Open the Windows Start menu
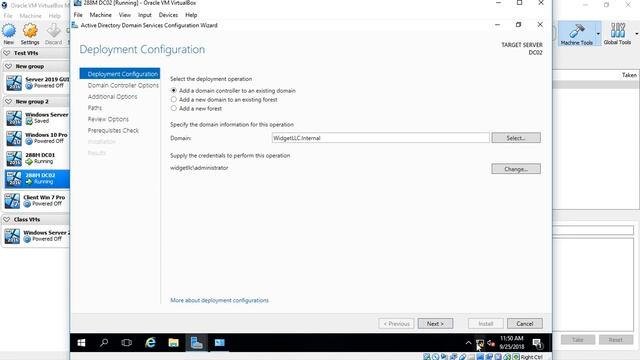The image size is (640, 360). pos(81,343)
